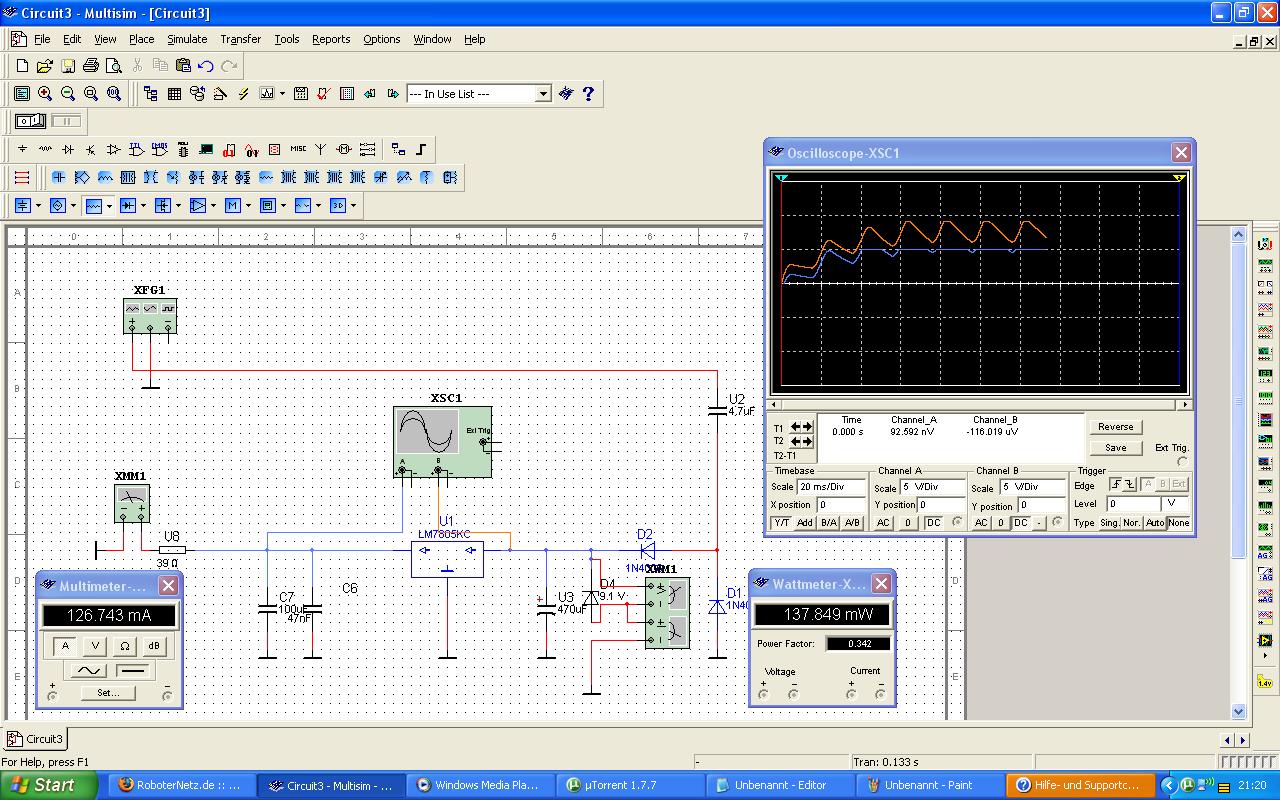1280x800 pixels.
Task: Select the Circuit3 sheet tab
Action: [36, 739]
